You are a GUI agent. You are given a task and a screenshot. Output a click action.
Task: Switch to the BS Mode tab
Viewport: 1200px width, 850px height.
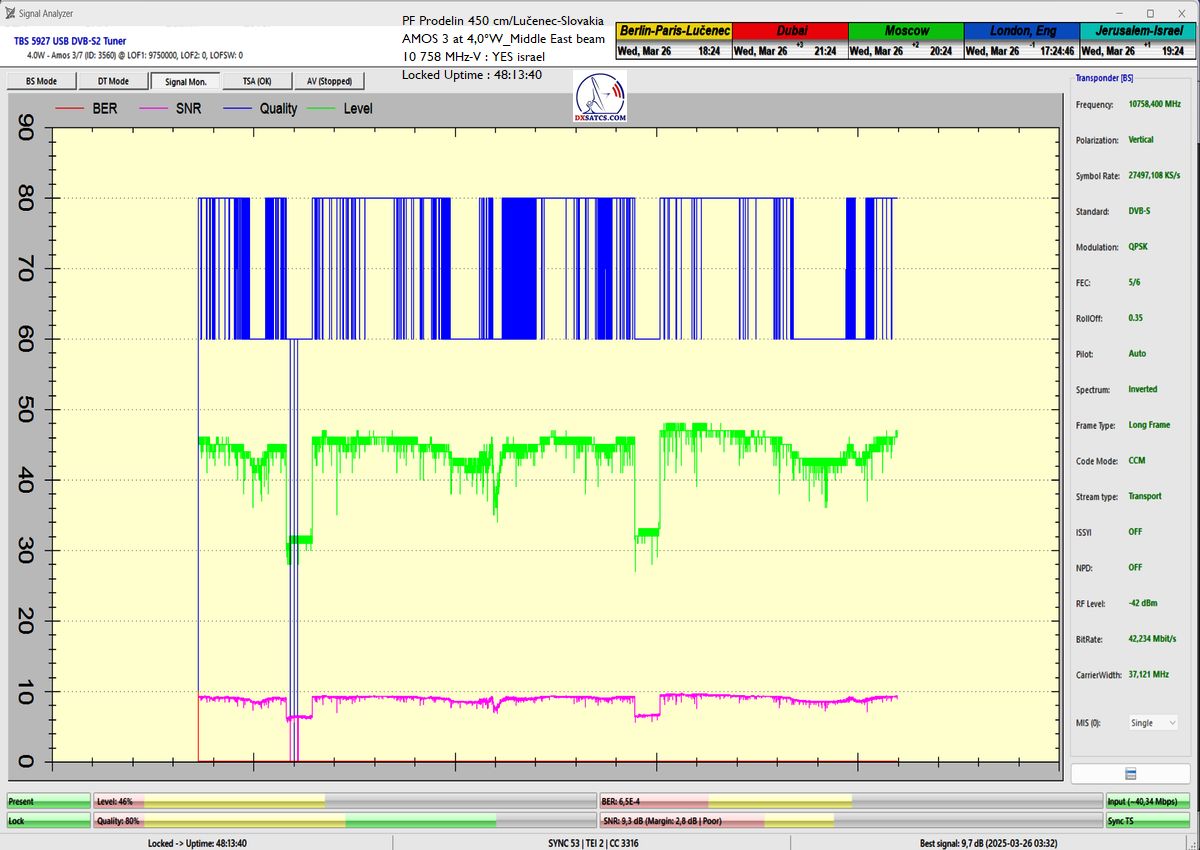pyautogui.click(x=40, y=81)
